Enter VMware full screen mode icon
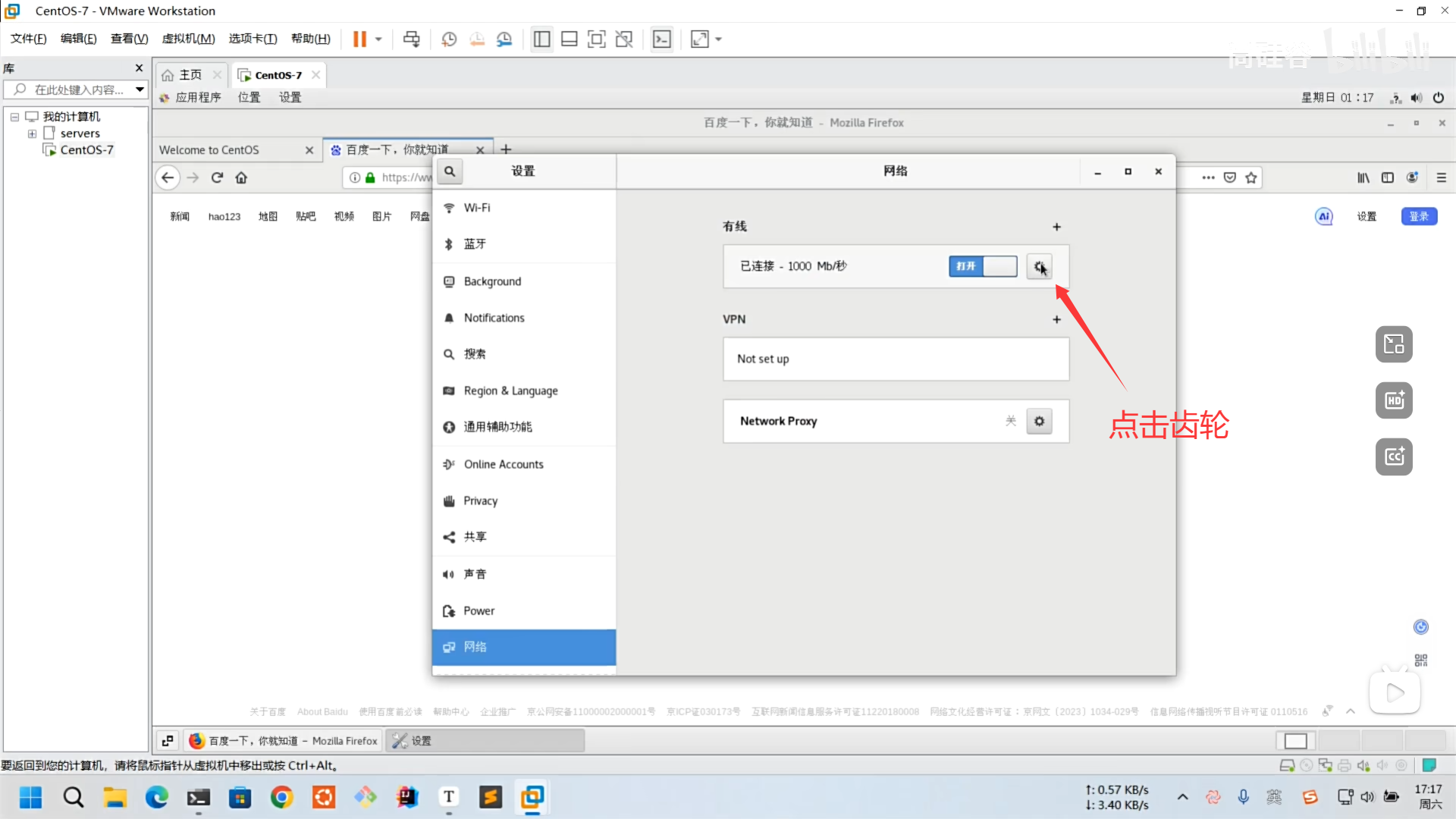The height and width of the screenshot is (819, 1456). click(597, 39)
